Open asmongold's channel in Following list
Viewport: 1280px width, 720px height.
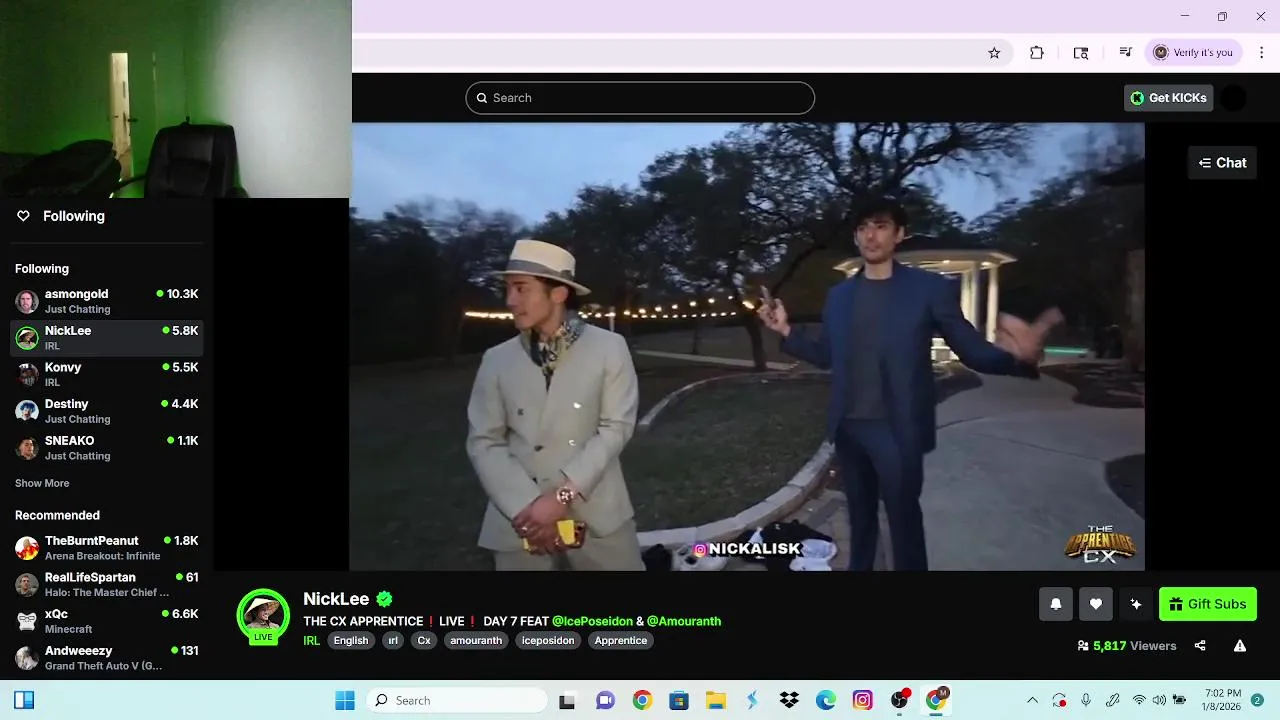pyautogui.click(x=107, y=301)
